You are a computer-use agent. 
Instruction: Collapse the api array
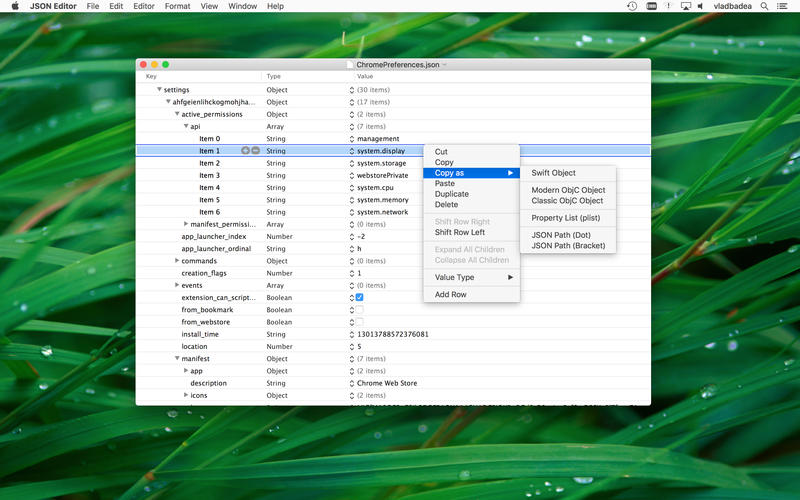point(186,126)
